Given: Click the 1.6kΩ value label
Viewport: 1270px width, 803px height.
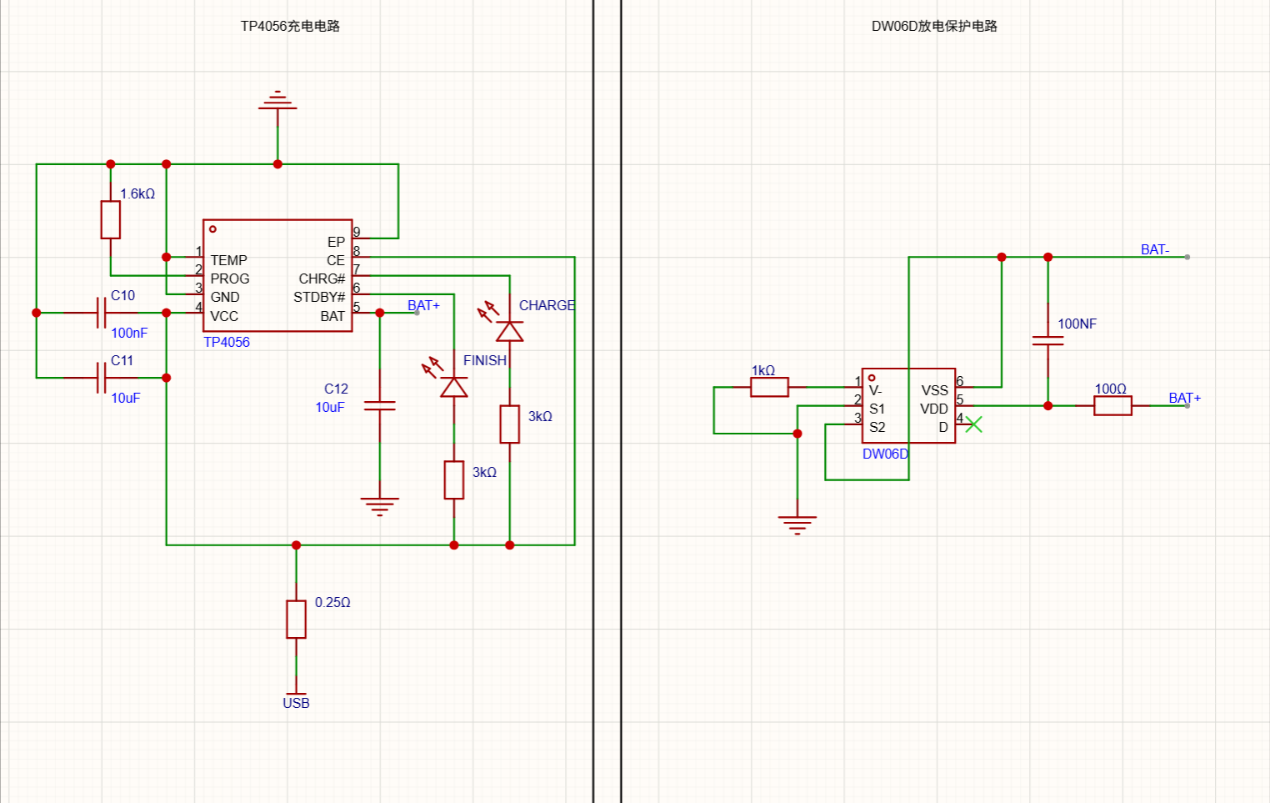Looking at the screenshot, I should click(x=138, y=194).
